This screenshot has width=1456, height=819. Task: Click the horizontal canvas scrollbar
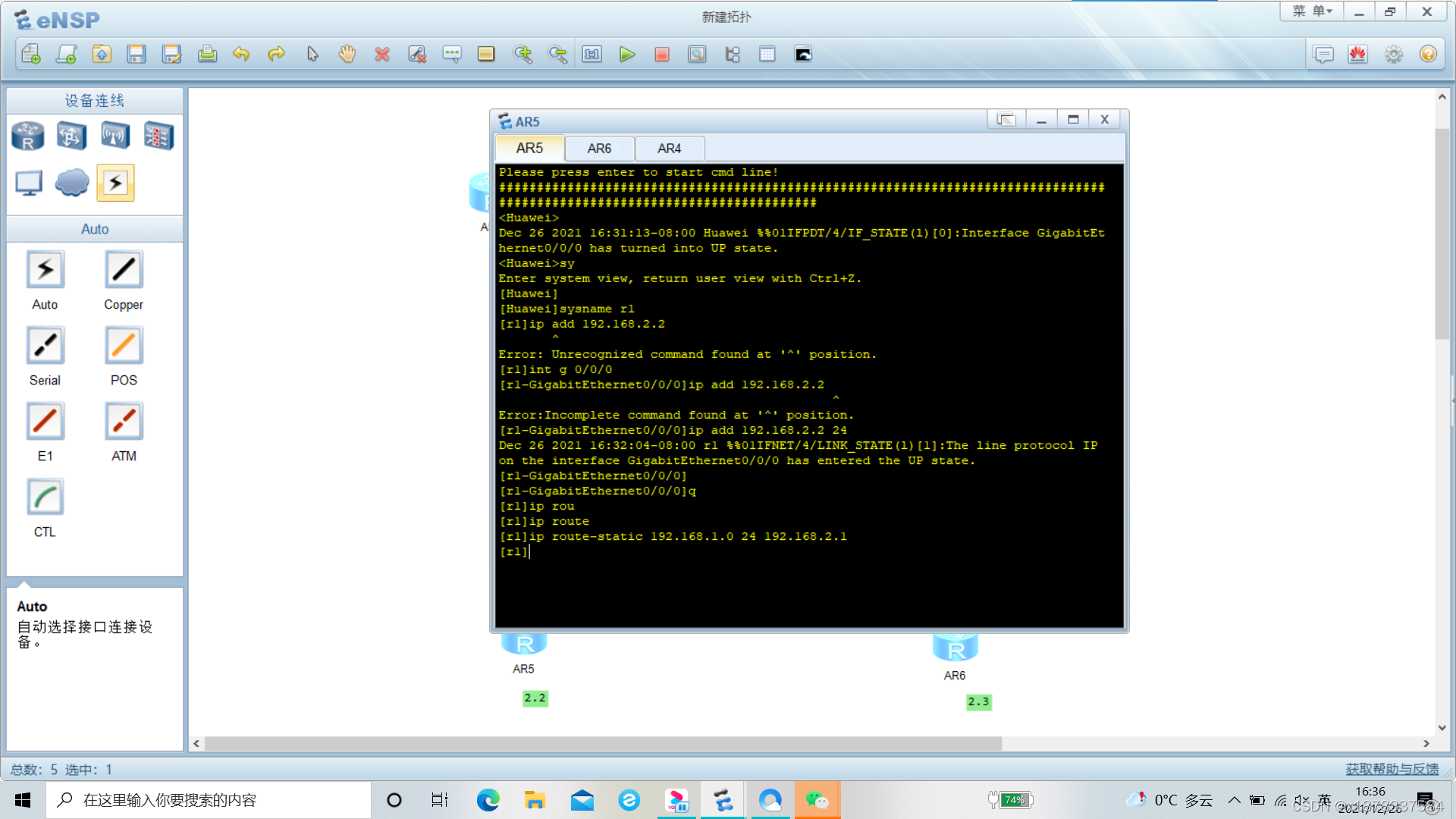pos(603,744)
